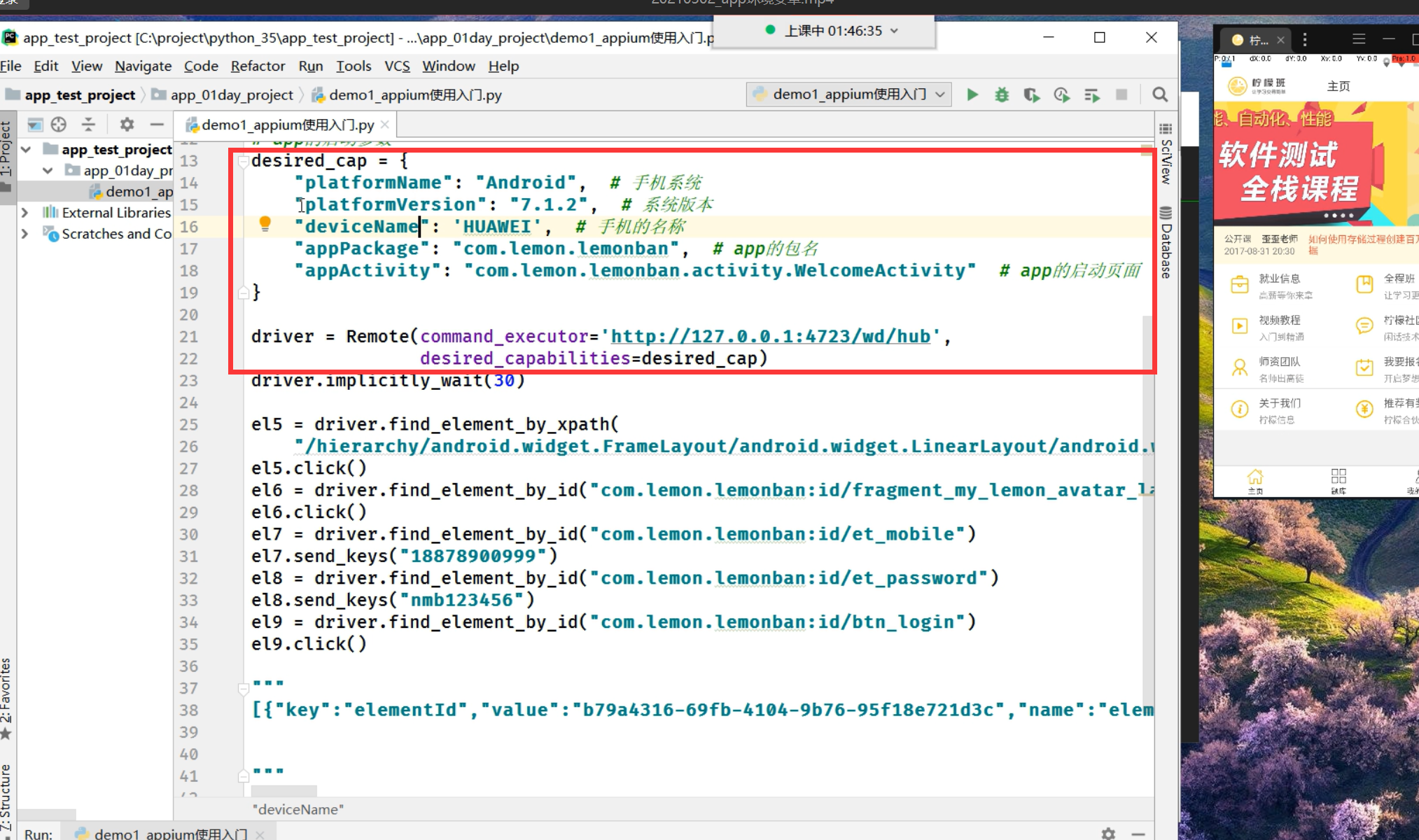Fold the desired_cap dictionary block
1419x840 pixels.
(244, 162)
